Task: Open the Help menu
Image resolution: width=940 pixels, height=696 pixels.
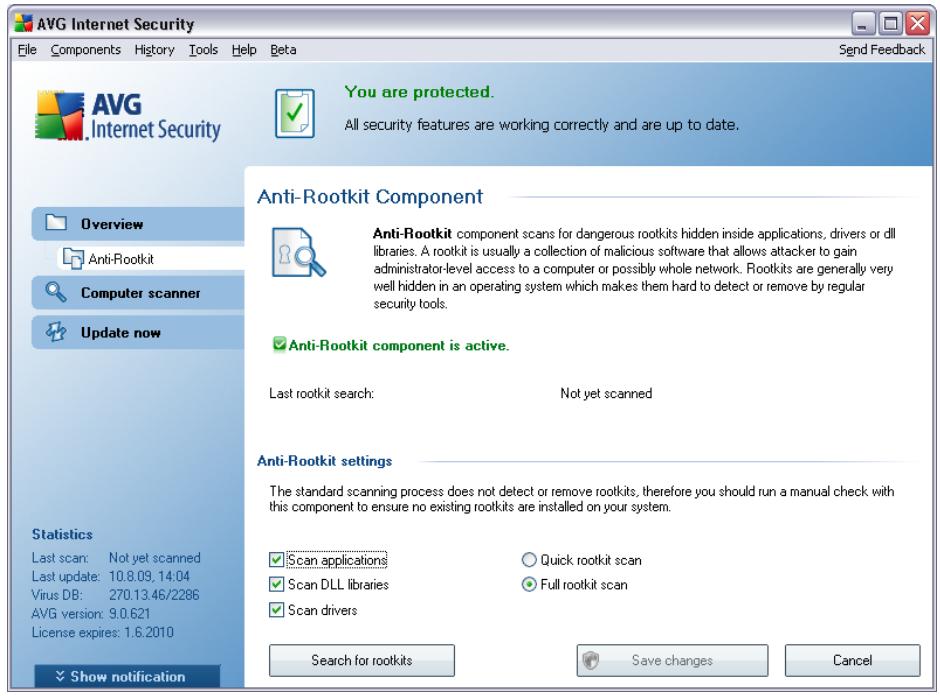Action: pos(244,50)
